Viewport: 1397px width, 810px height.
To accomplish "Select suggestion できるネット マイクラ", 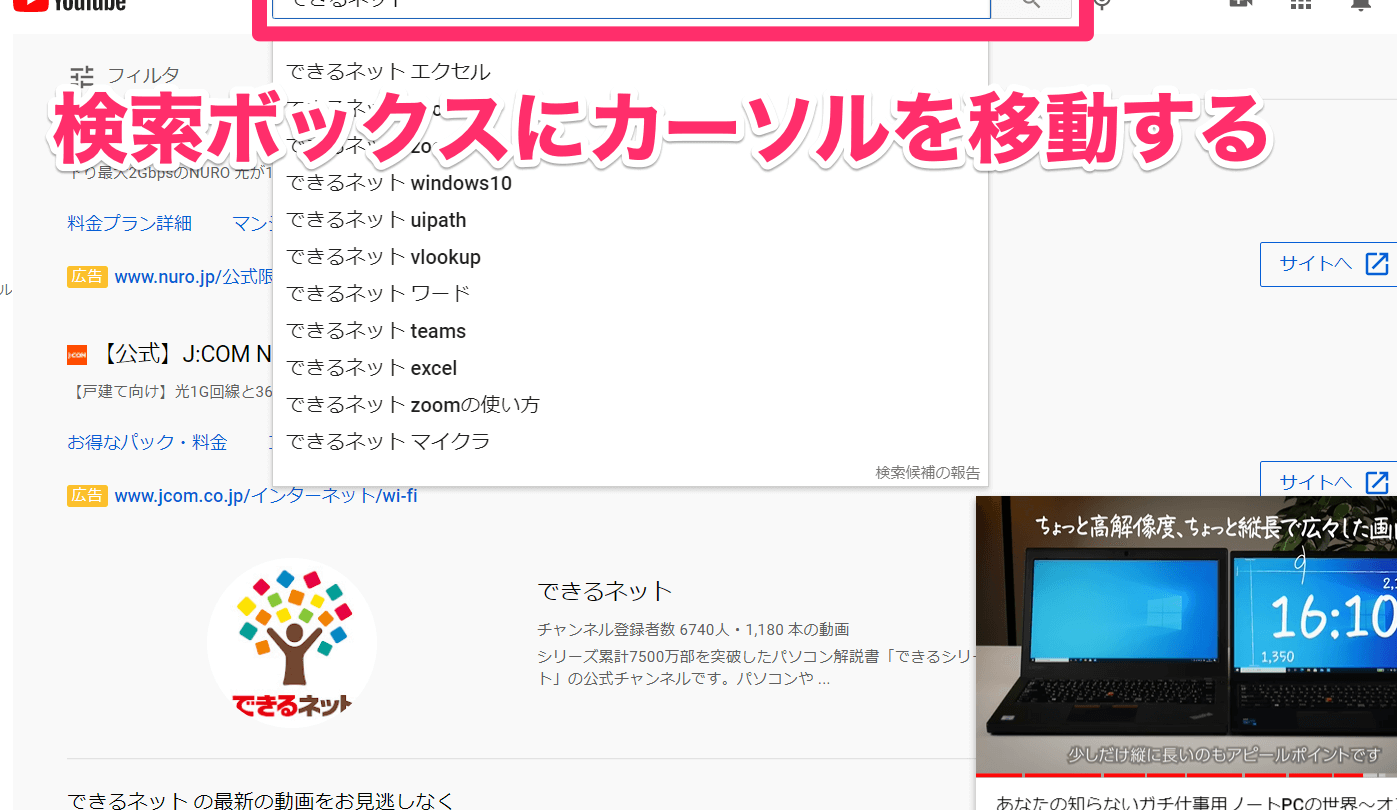I will 630,442.
